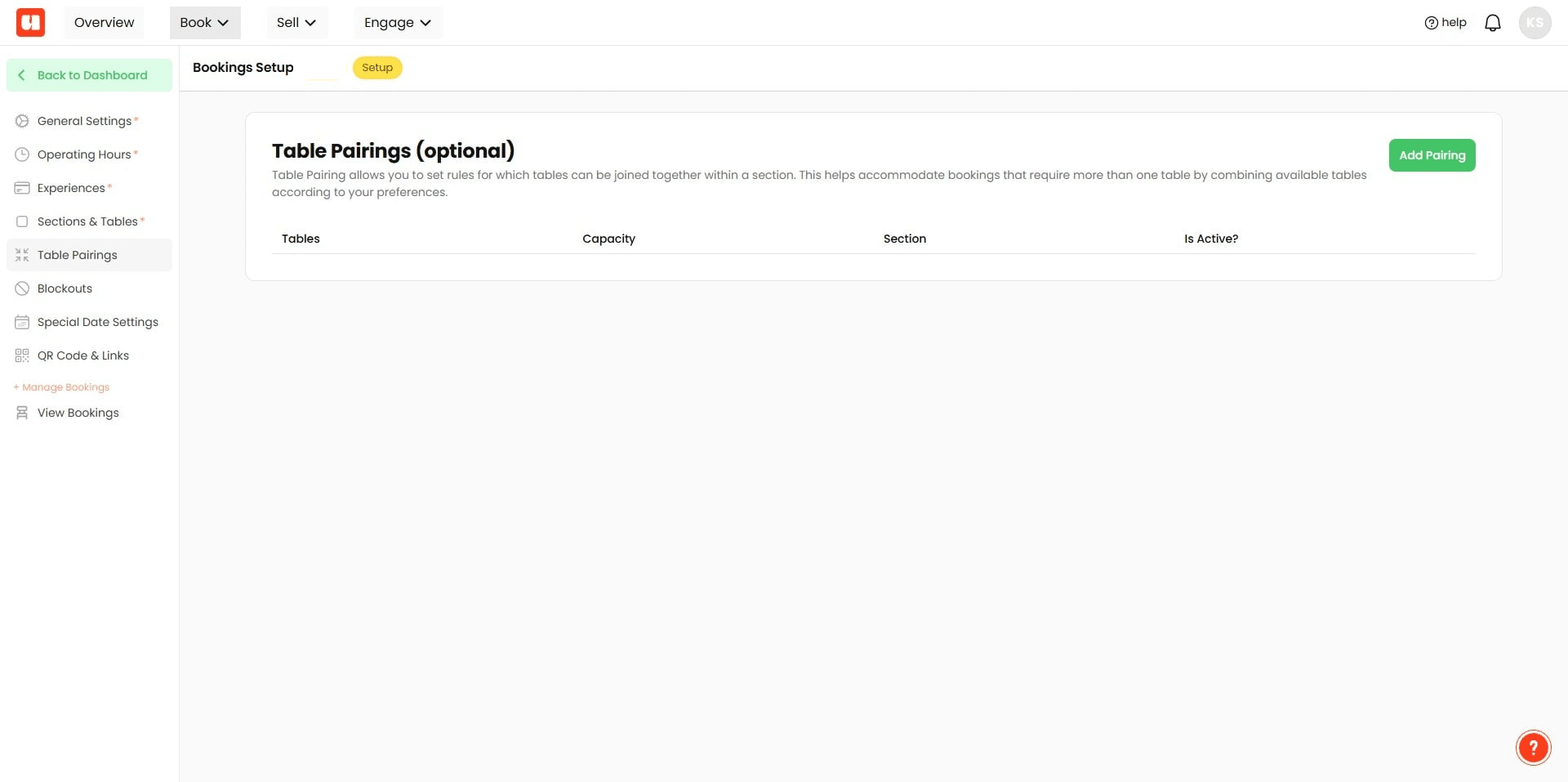Viewport: 1568px width, 782px height.
Task: Open the notifications bell icon
Action: click(1492, 23)
